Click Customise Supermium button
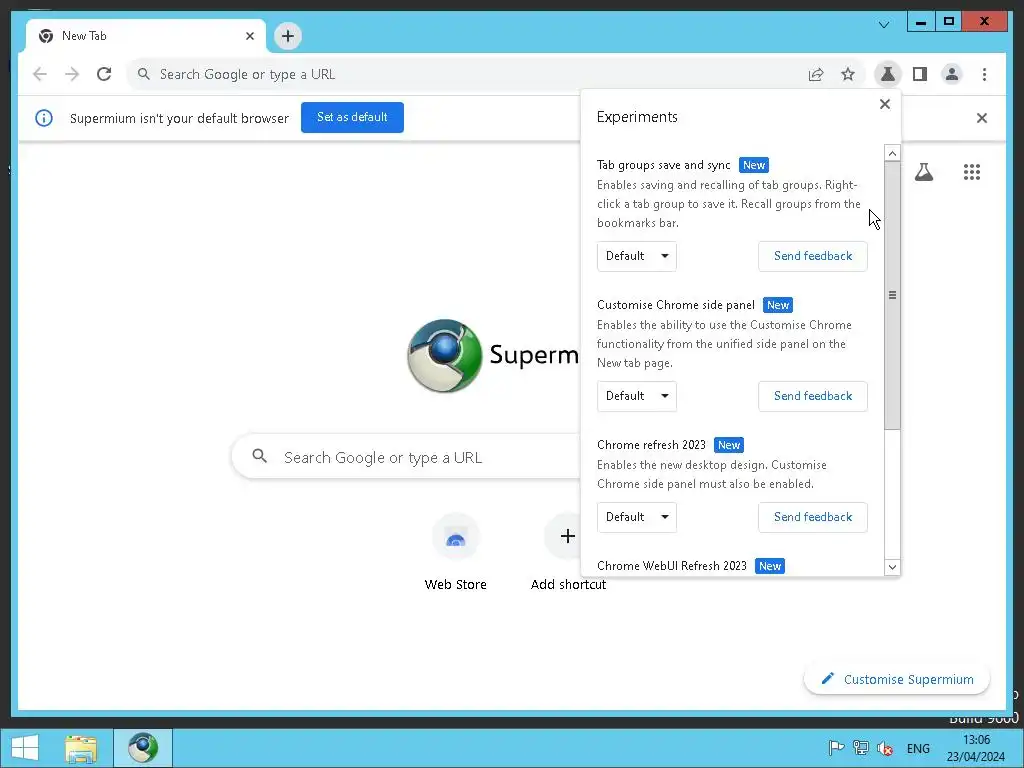Viewport: 1024px width, 768px height. pos(897,679)
